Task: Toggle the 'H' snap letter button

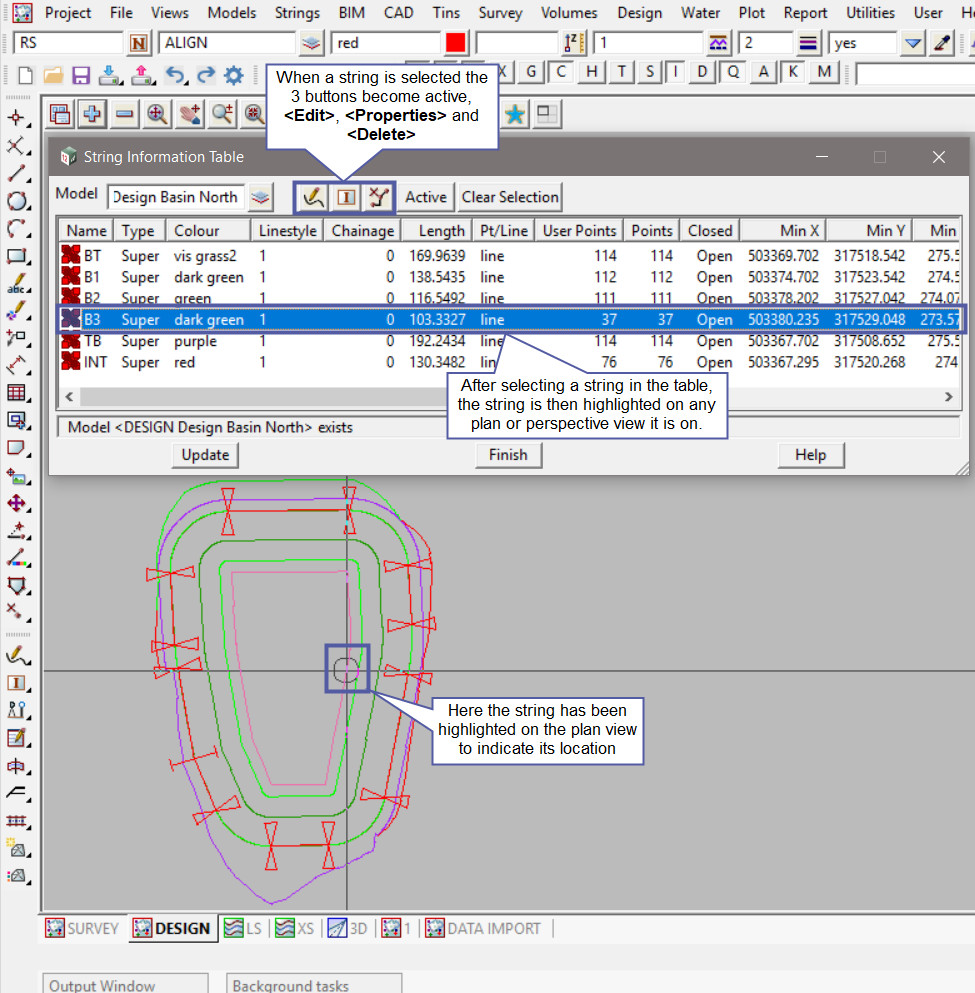Action: 593,72
